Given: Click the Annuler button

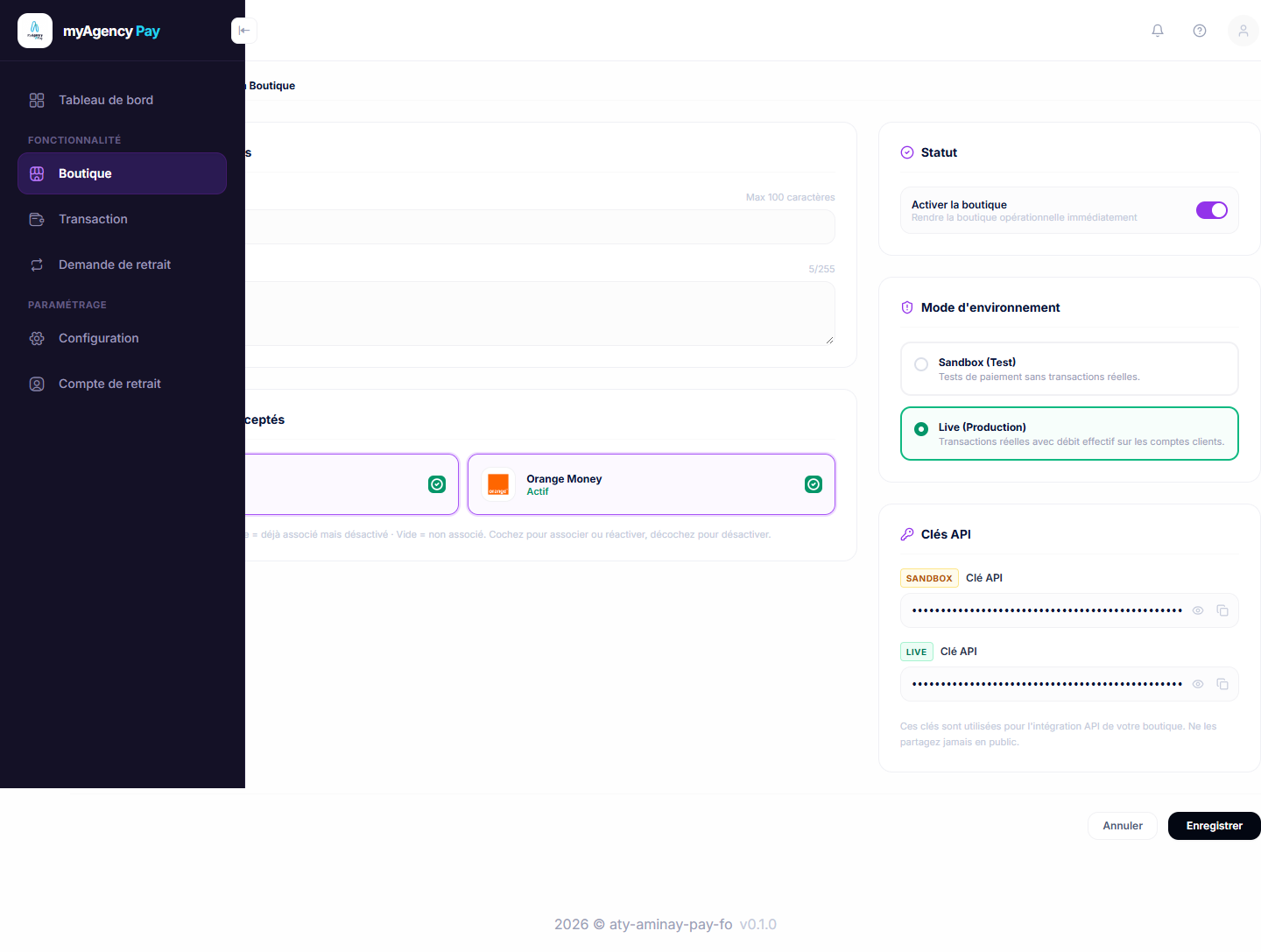Looking at the screenshot, I should click(1123, 826).
